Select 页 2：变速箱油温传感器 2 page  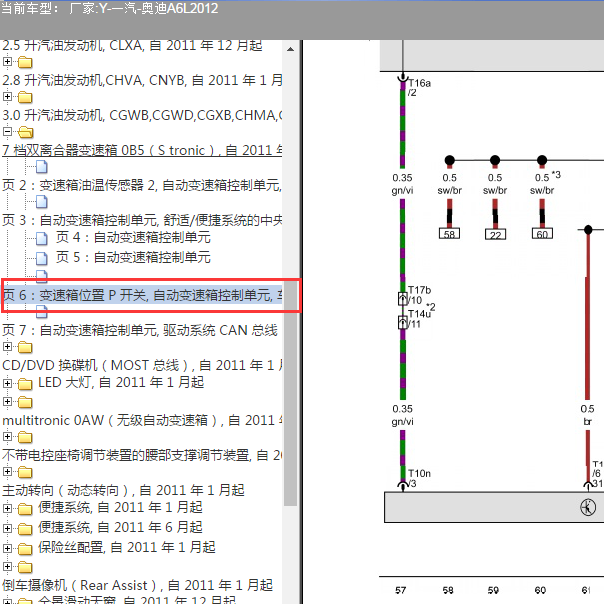142,185
